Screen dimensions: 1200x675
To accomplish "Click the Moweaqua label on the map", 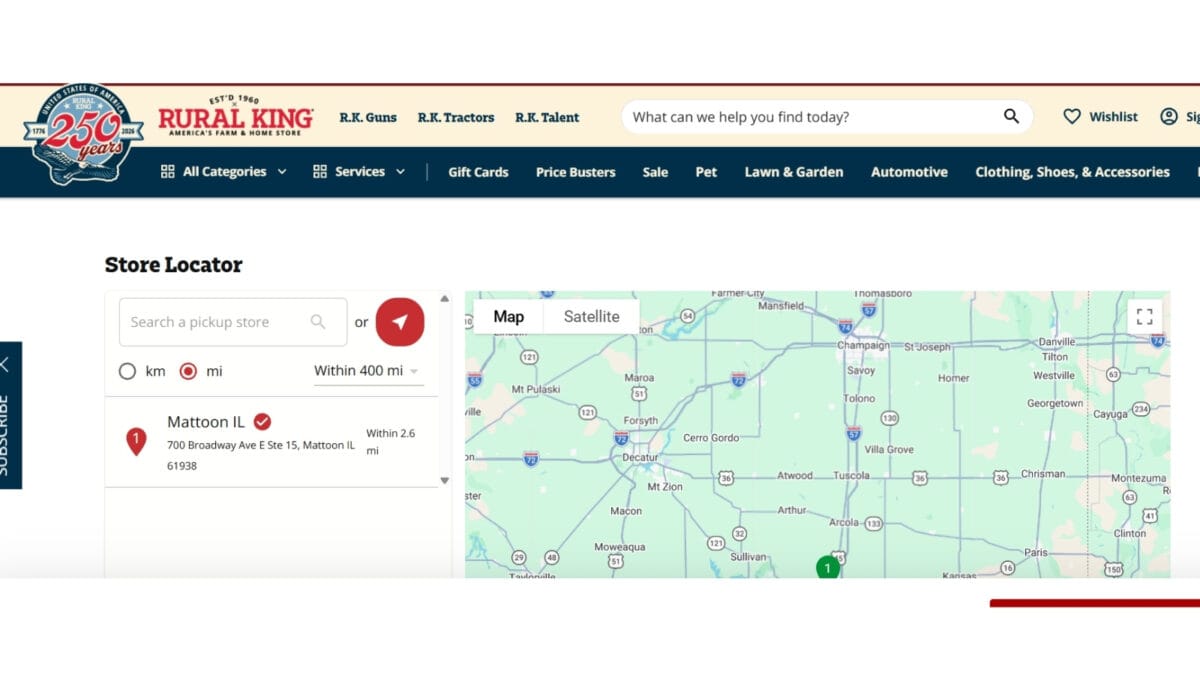I will tap(620, 548).
